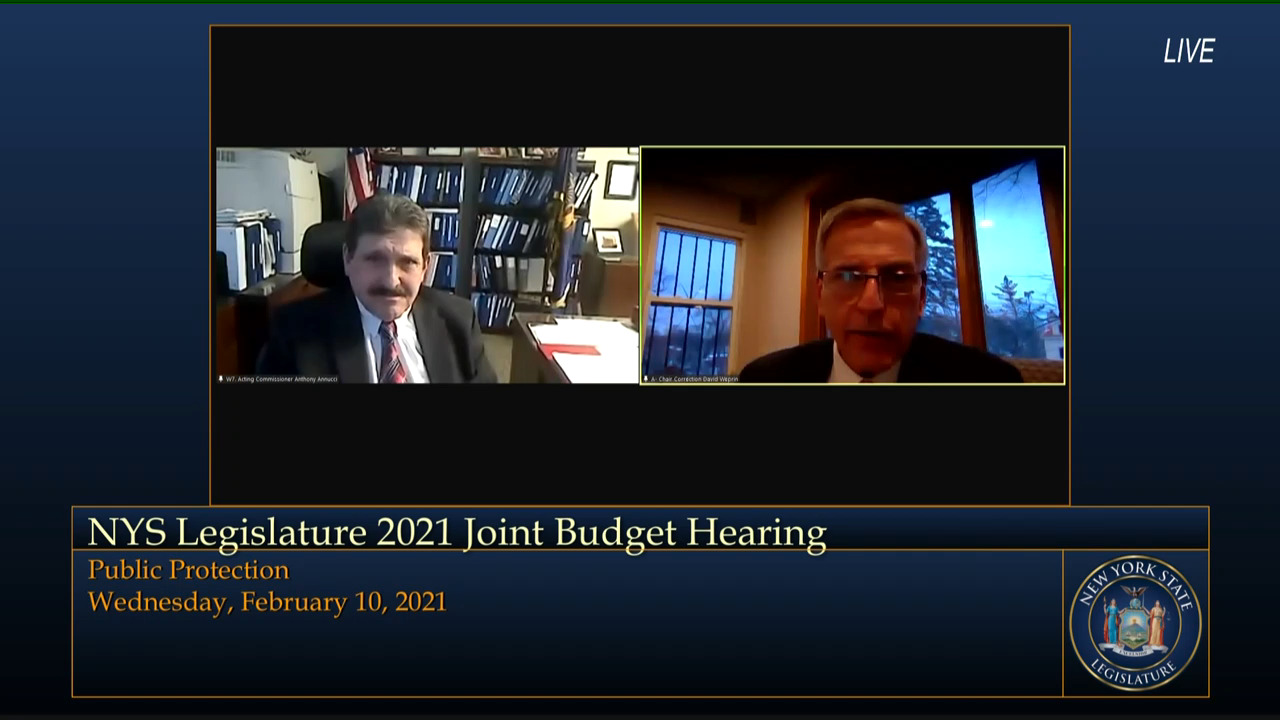Click the red folder on the desk
Image resolution: width=1280 pixels, height=720 pixels.
tap(570, 350)
